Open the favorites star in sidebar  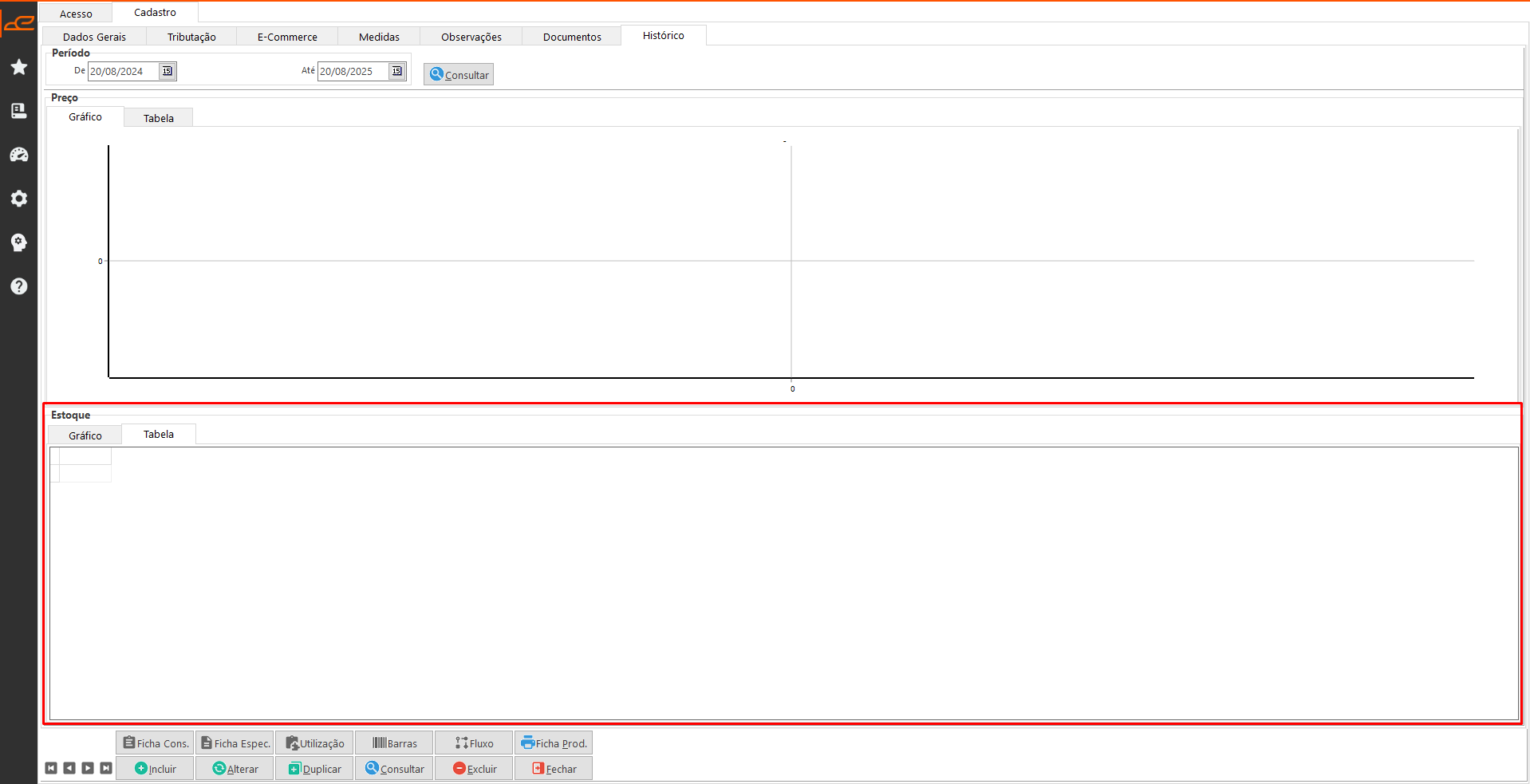click(19, 67)
